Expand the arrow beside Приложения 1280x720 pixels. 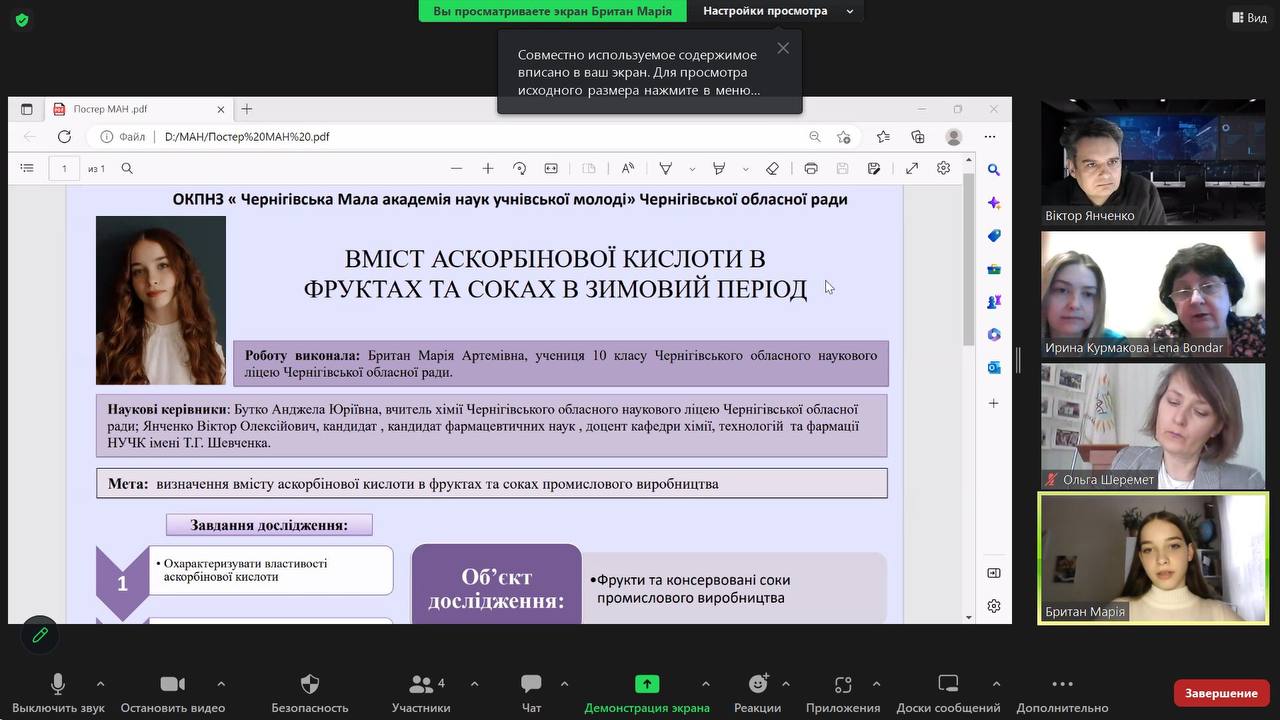876,684
